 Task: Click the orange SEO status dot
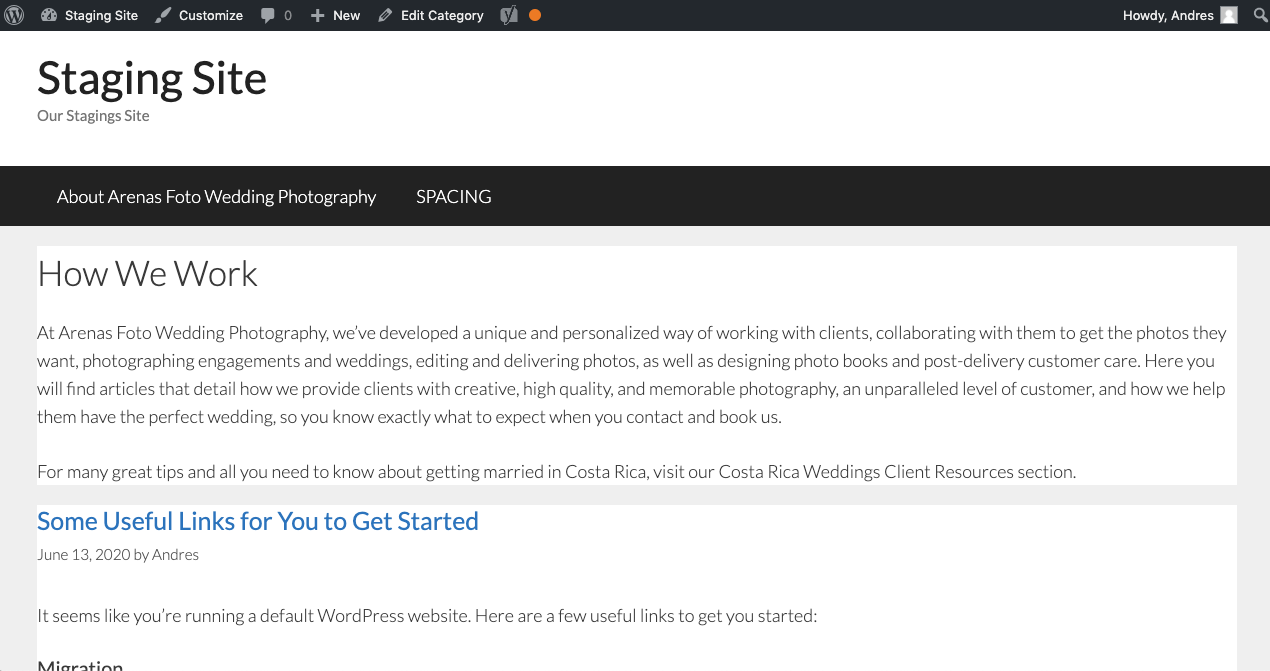tap(535, 15)
